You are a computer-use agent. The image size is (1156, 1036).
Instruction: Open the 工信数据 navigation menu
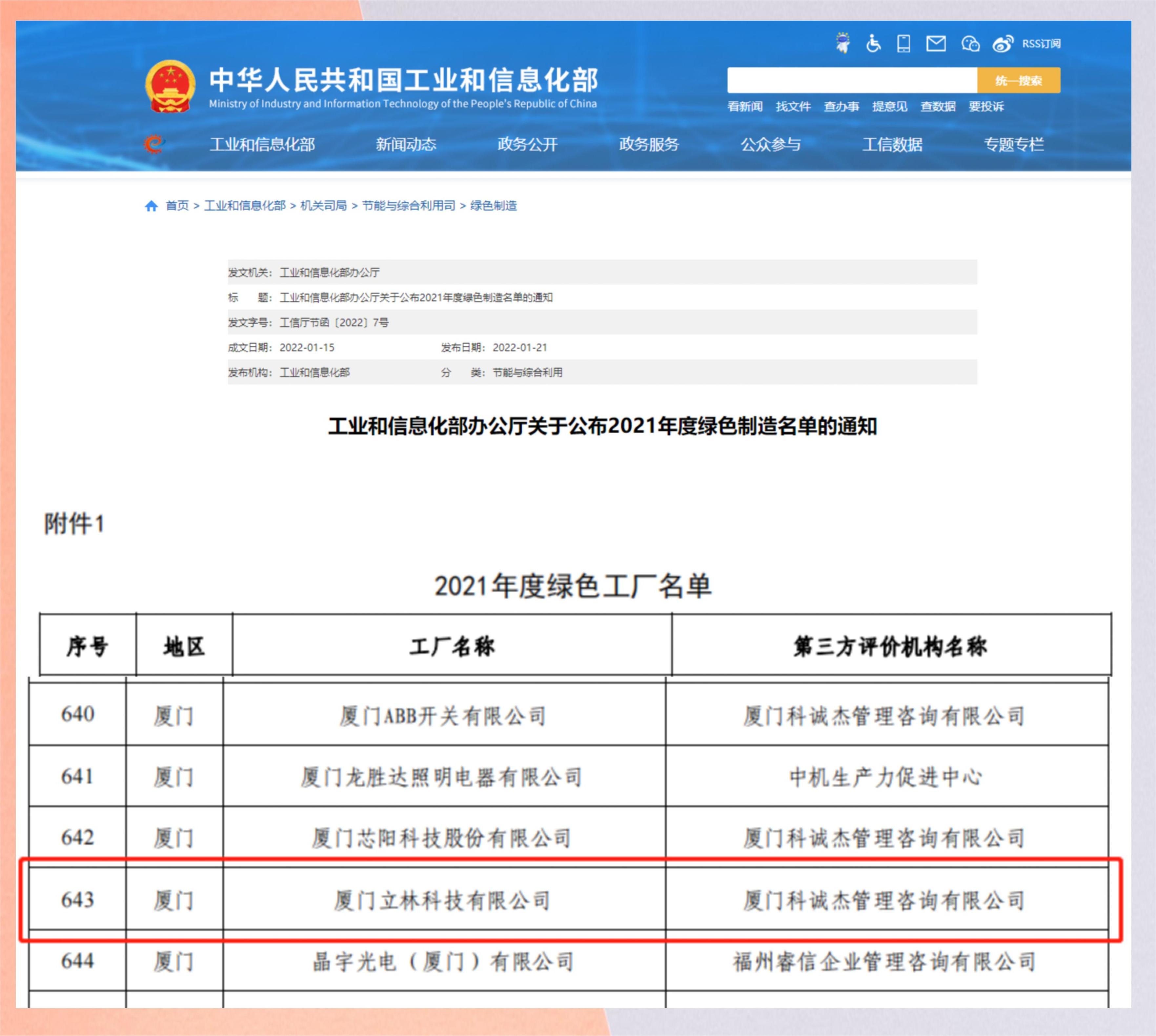pos(892,144)
